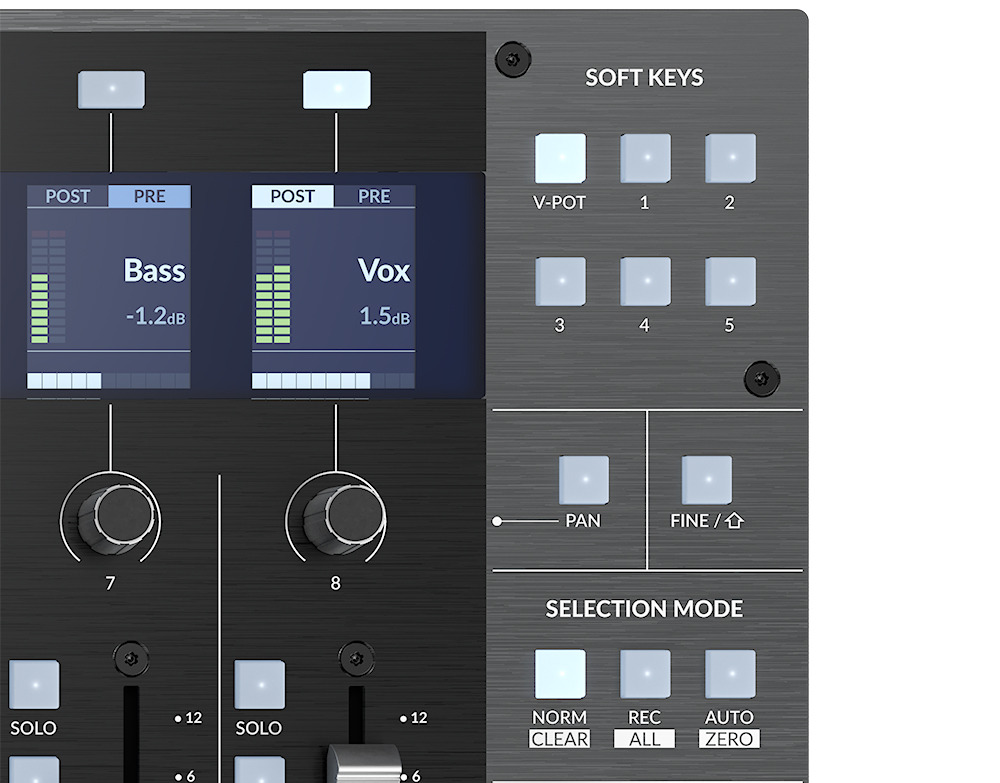The image size is (1000, 783).
Task: Click the screw beside SOFT KEYS label
Action: [513, 60]
